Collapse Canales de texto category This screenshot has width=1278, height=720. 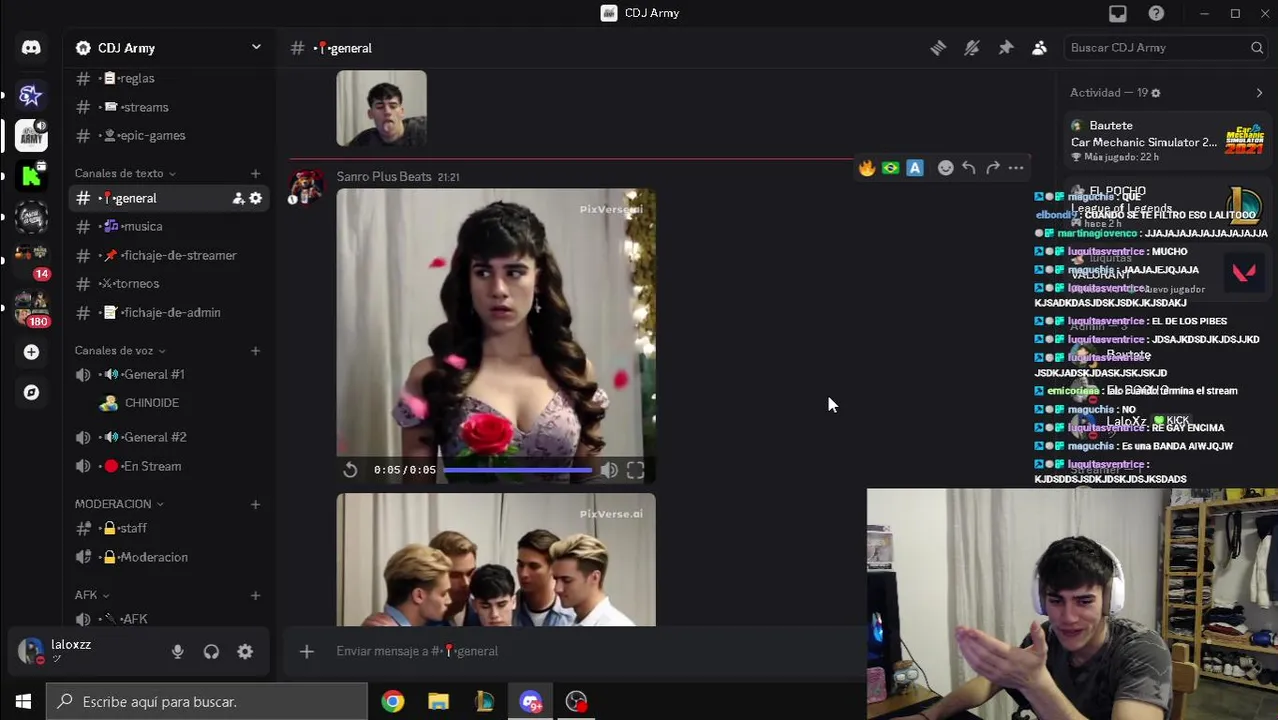[125, 174]
